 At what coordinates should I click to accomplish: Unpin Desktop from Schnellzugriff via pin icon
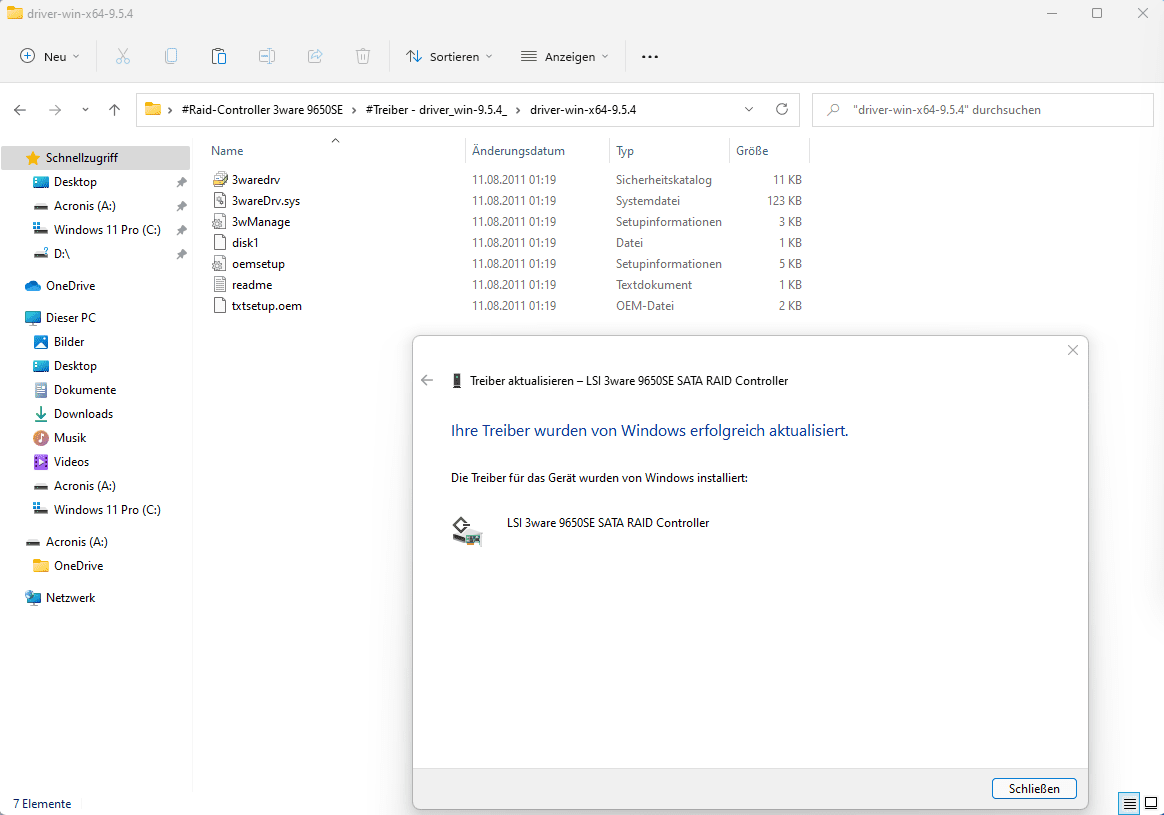(181, 182)
